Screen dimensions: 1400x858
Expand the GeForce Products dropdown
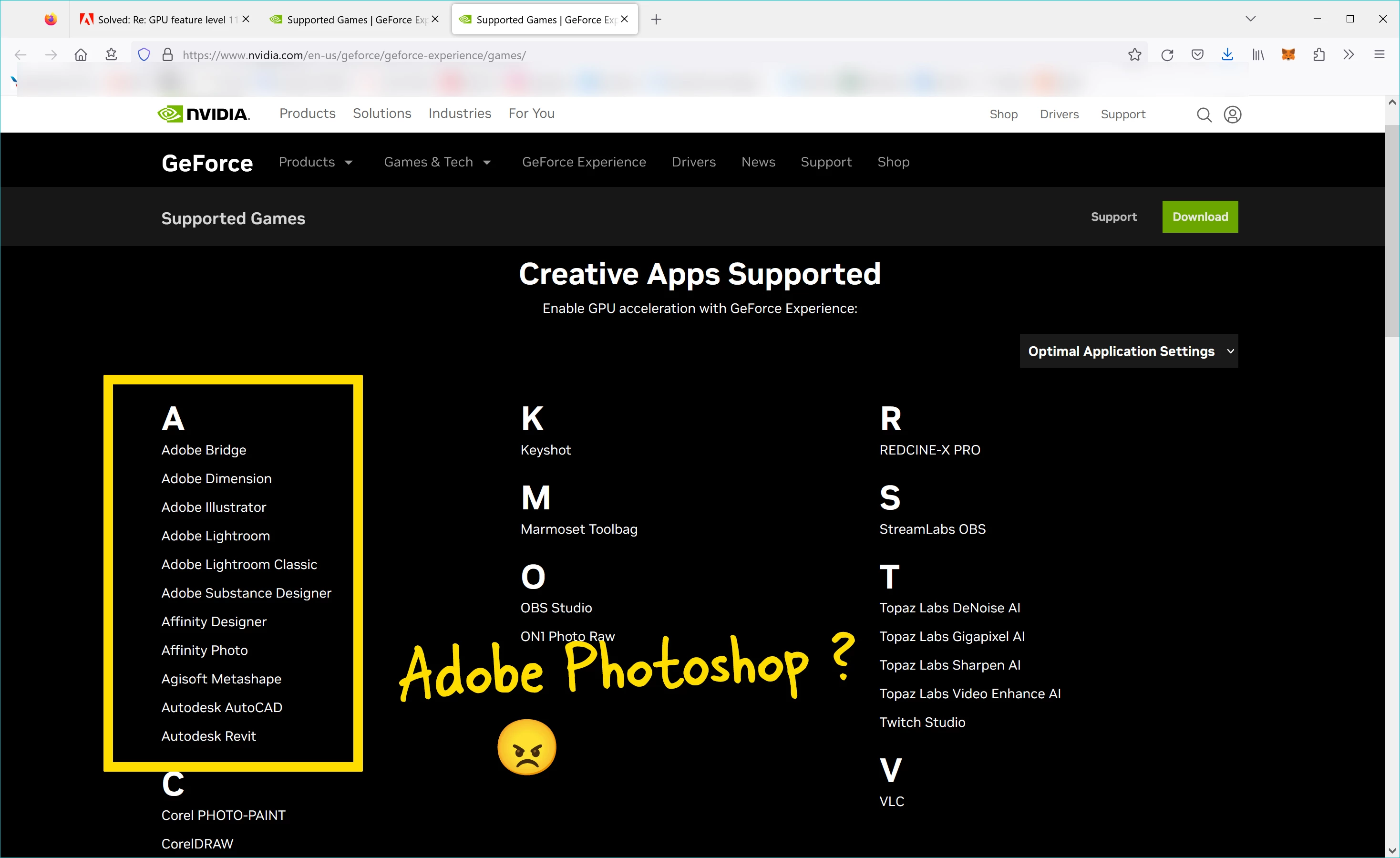(315, 163)
